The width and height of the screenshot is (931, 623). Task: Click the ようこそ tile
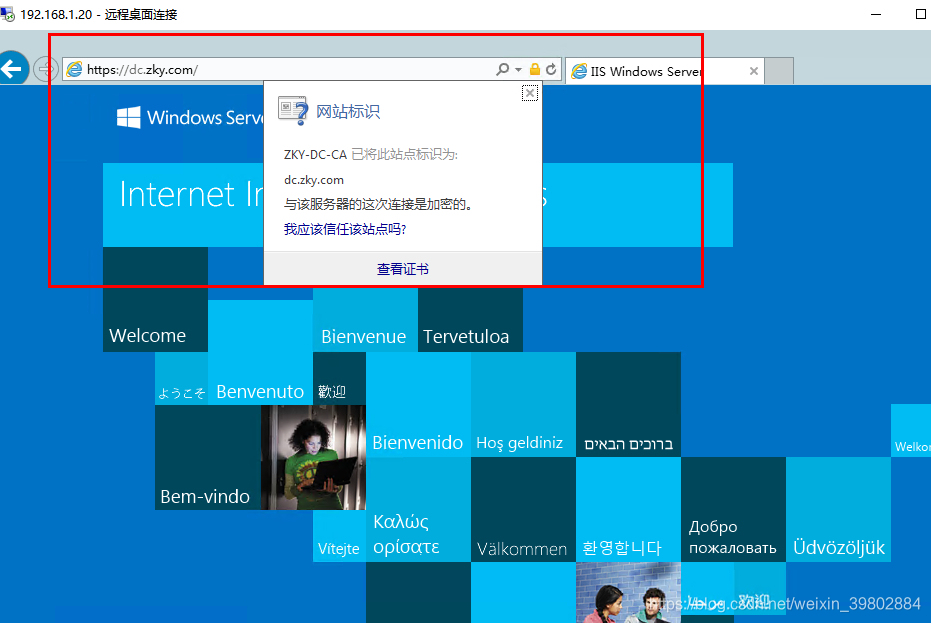tap(182, 378)
